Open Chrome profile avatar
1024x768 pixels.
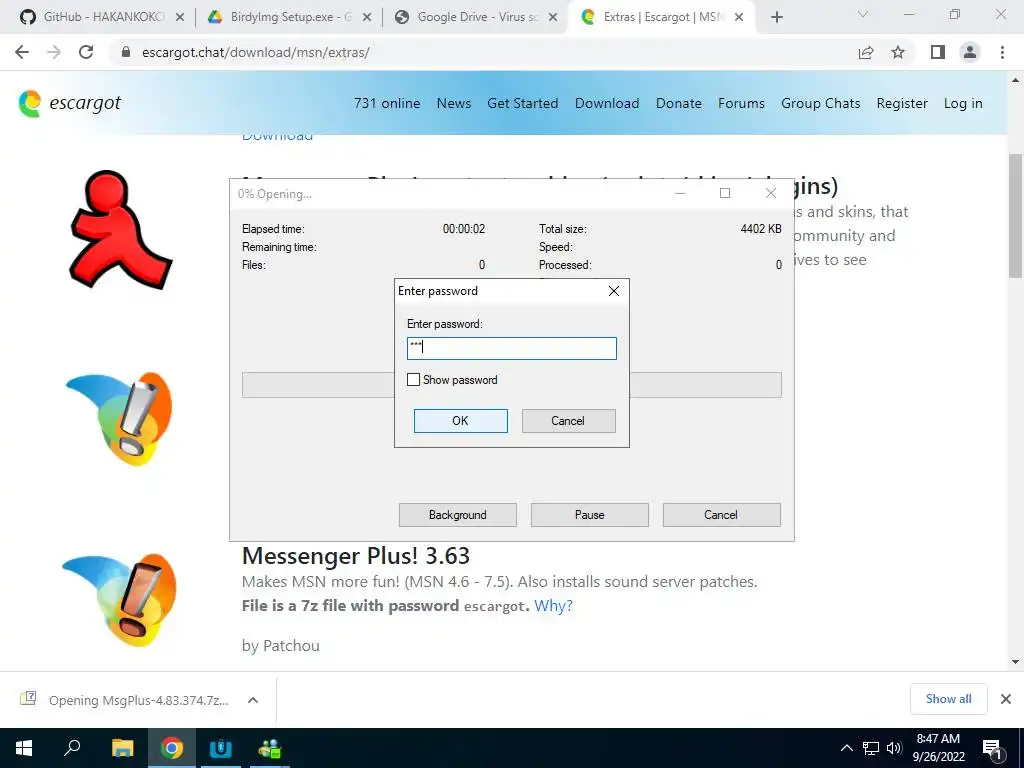click(x=970, y=52)
